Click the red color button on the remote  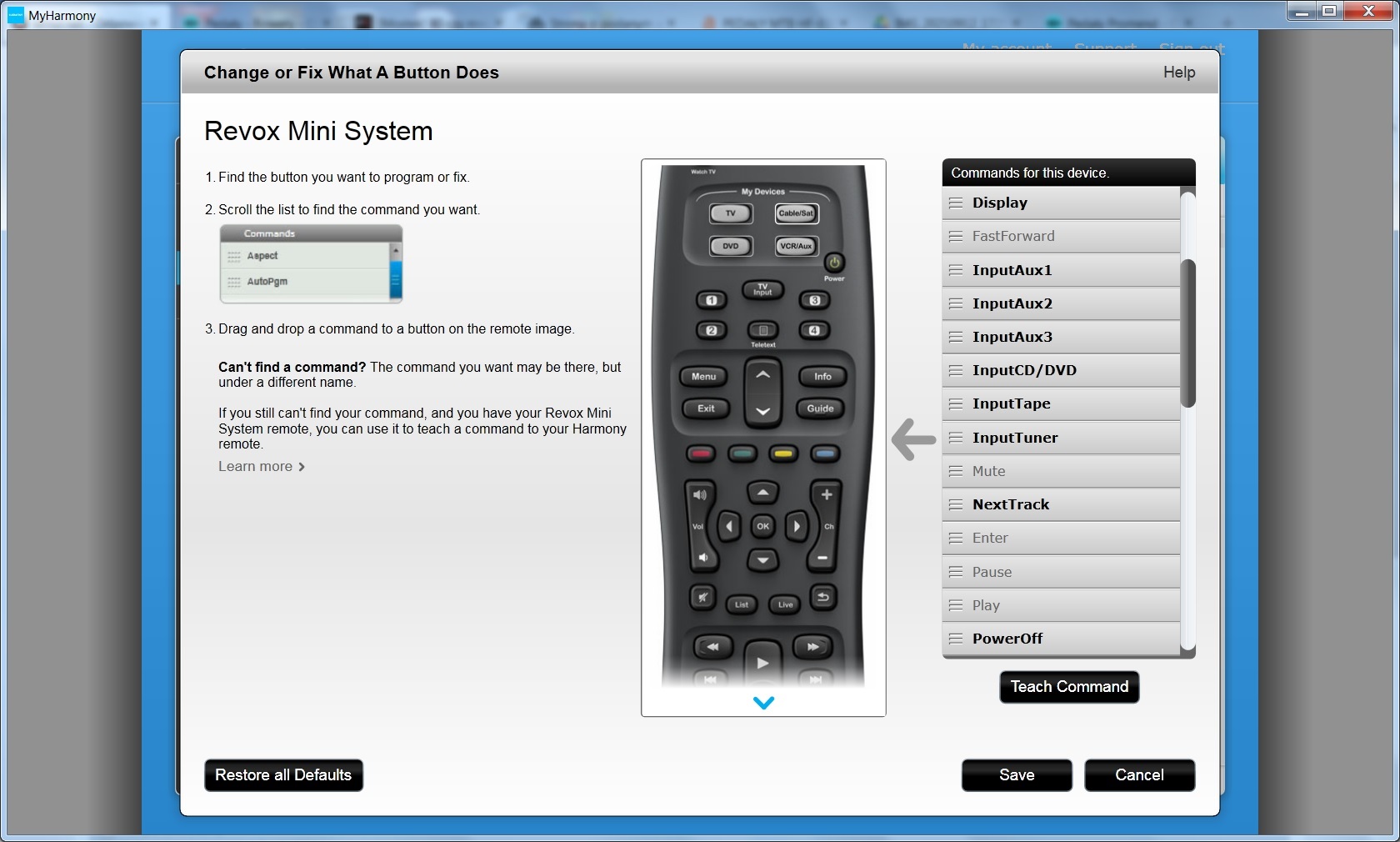[x=701, y=454]
